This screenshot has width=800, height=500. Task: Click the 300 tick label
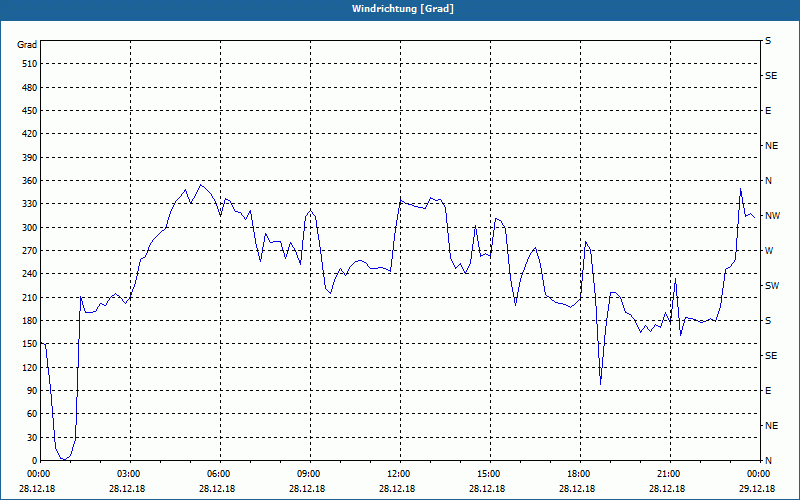point(30,228)
